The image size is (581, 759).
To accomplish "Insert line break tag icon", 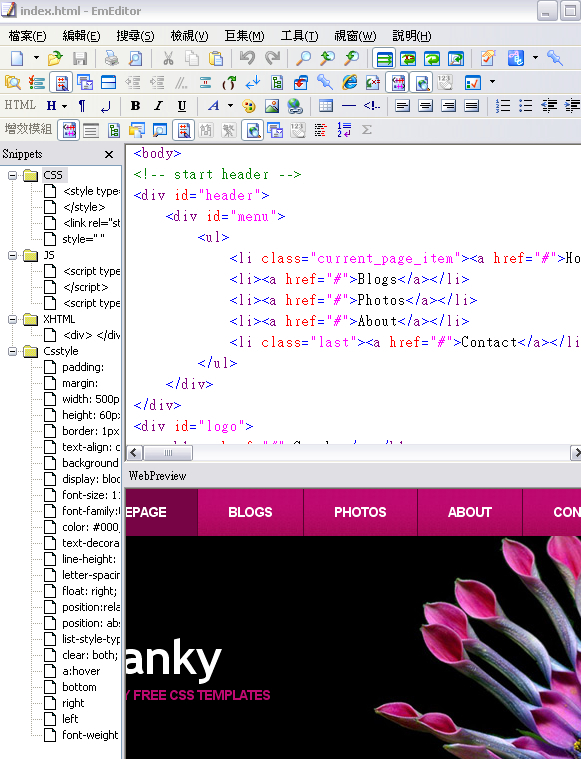I will click(105, 106).
